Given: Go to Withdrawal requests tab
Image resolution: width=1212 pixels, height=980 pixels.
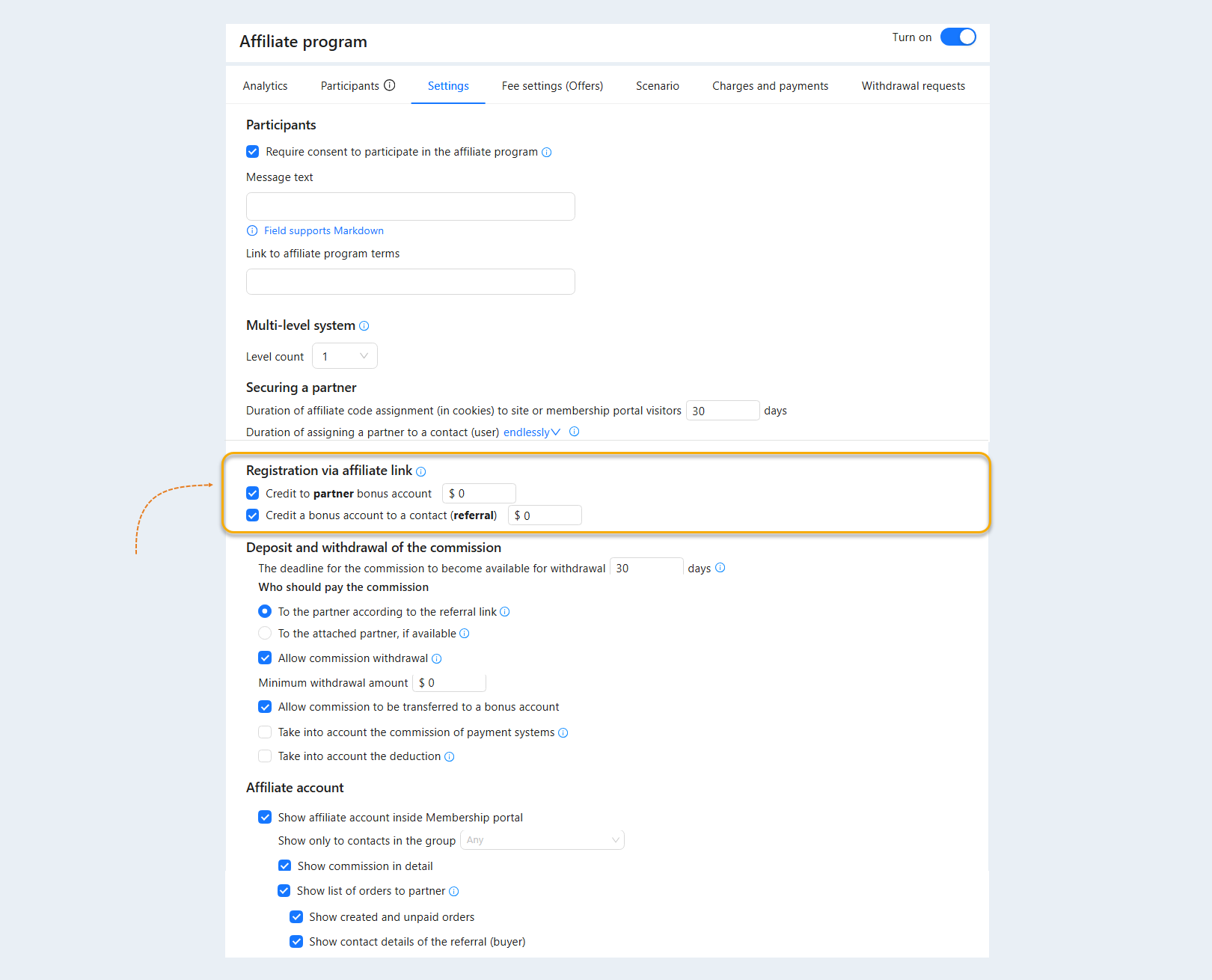Looking at the screenshot, I should [x=913, y=86].
